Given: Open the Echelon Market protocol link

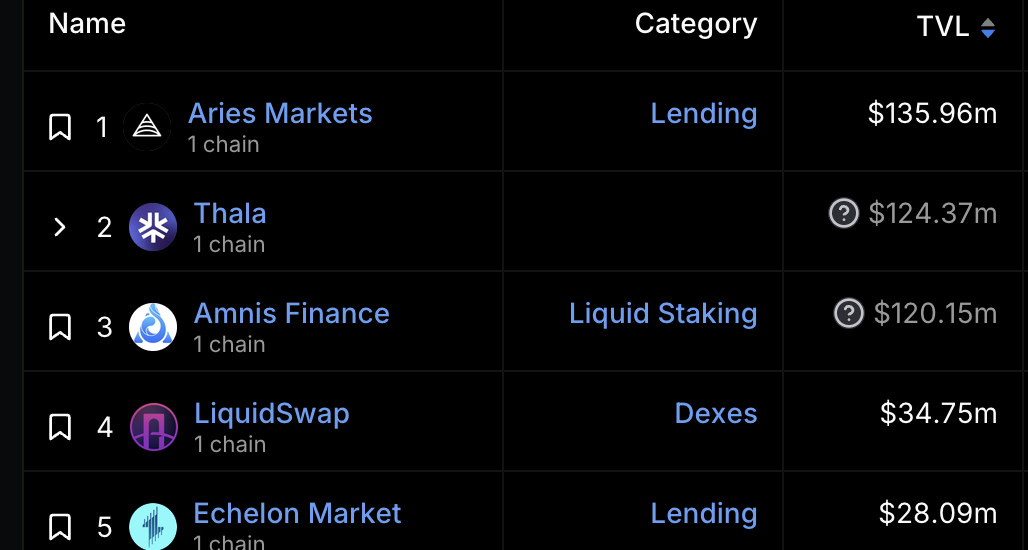Looking at the screenshot, I should [297, 513].
